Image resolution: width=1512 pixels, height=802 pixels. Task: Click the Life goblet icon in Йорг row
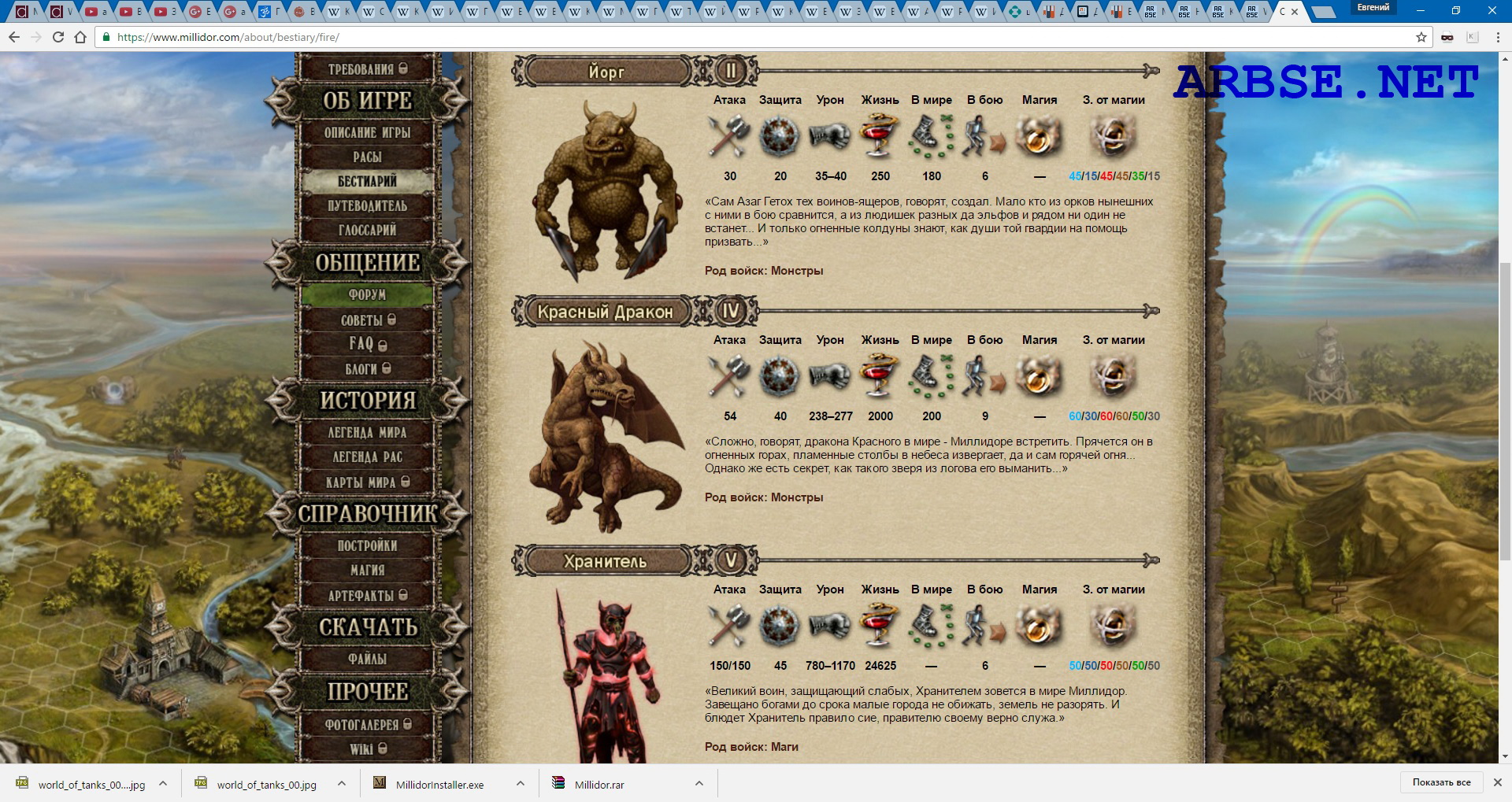(x=880, y=136)
